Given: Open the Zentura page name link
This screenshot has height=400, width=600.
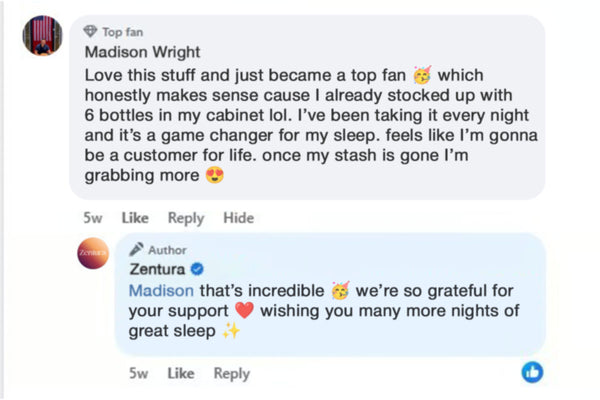Looking at the screenshot, I should tap(159, 269).
